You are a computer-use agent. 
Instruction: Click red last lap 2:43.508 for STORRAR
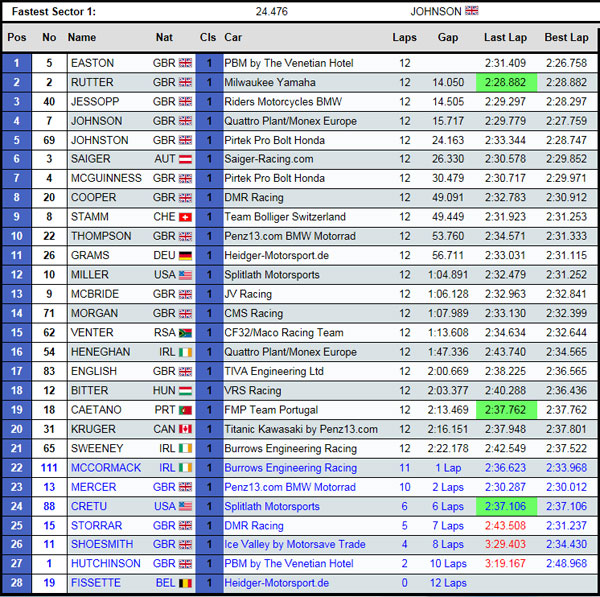[505, 526]
